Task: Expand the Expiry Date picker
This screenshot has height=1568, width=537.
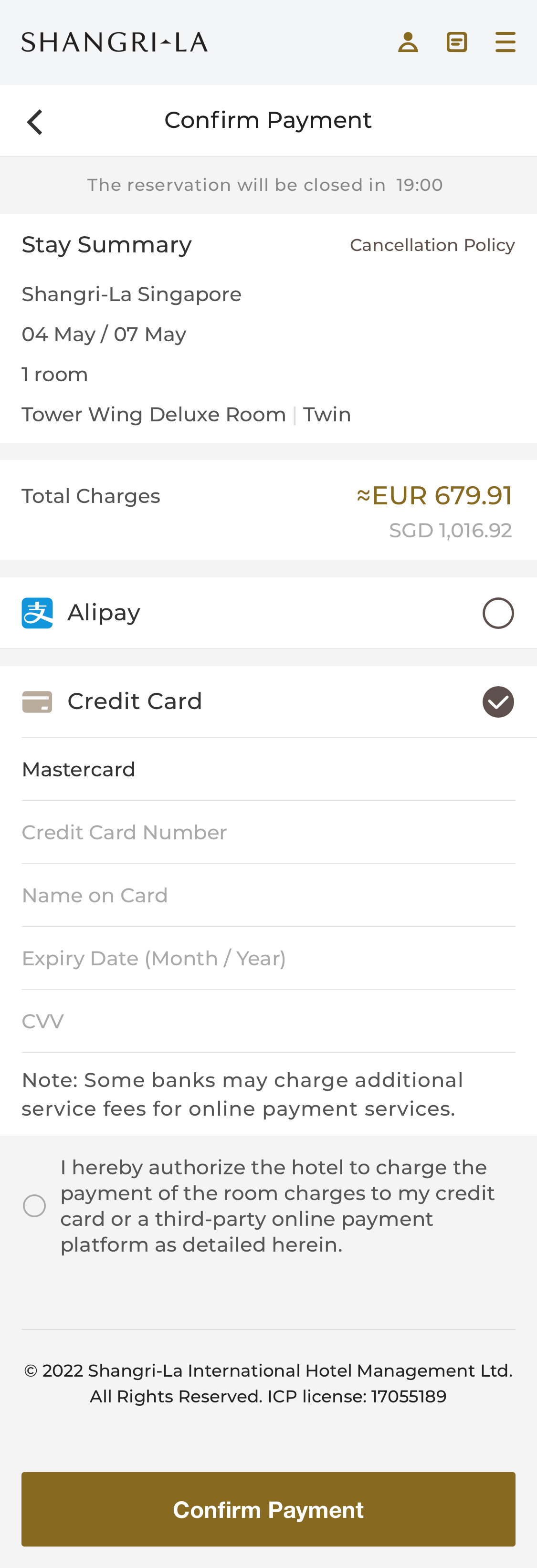Action: pyautogui.click(x=268, y=958)
